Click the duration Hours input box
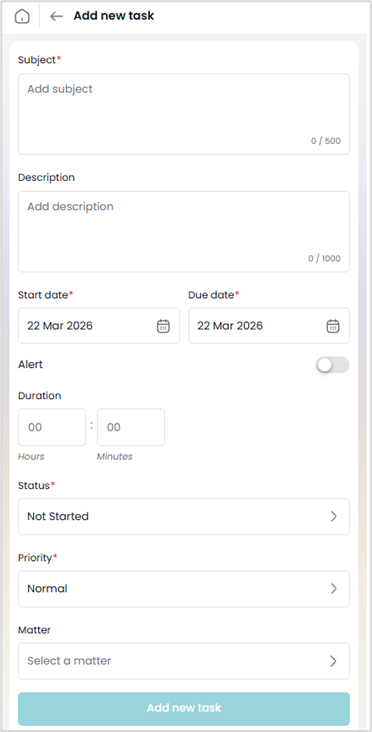The height and width of the screenshot is (732, 372). (x=52, y=427)
